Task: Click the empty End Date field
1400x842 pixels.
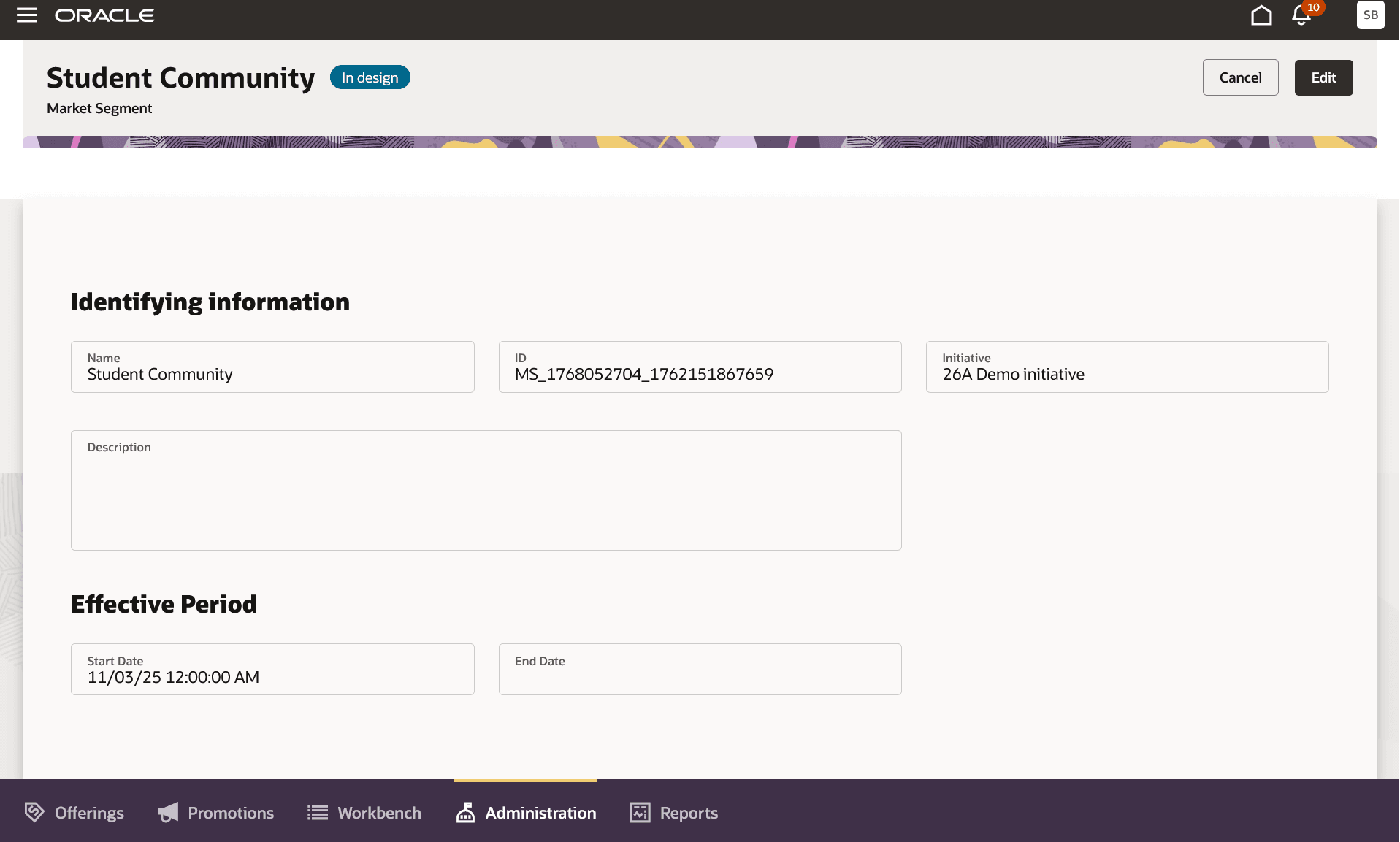Action: (699, 669)
